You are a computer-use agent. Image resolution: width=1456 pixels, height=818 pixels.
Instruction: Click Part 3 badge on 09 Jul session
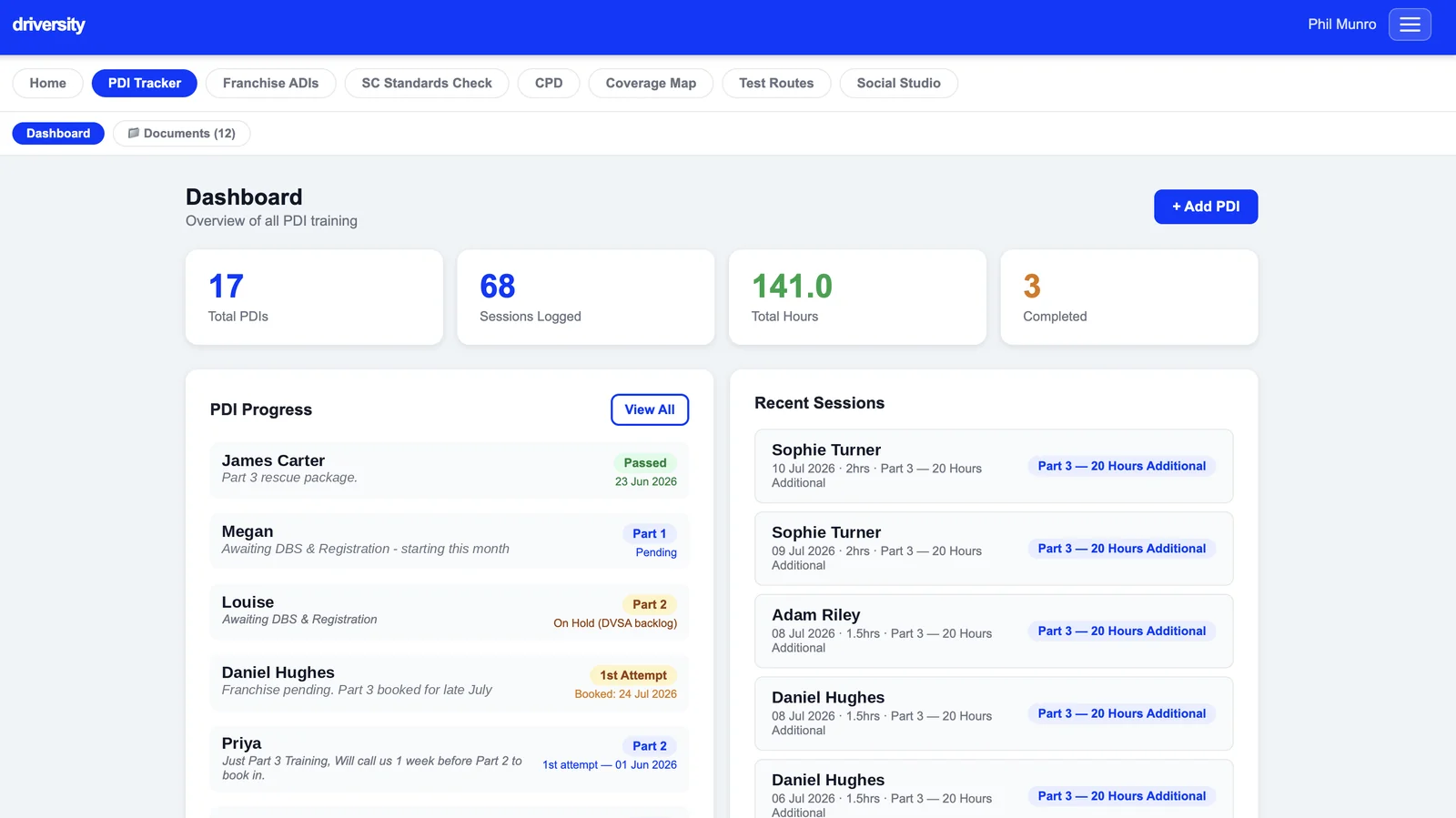tap(1122, 549)
